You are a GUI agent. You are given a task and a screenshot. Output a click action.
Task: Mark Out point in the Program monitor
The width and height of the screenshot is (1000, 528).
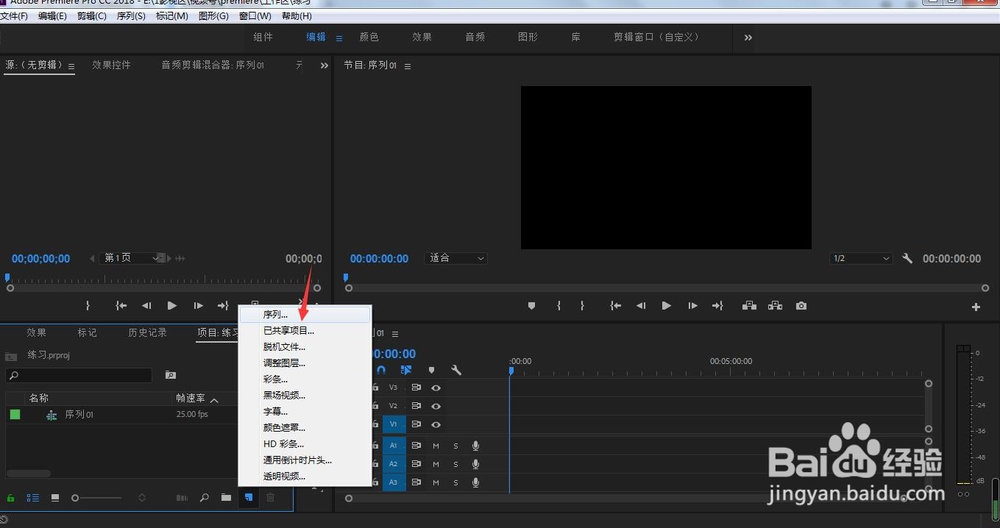pyautogui.click(x=582, y=306)
